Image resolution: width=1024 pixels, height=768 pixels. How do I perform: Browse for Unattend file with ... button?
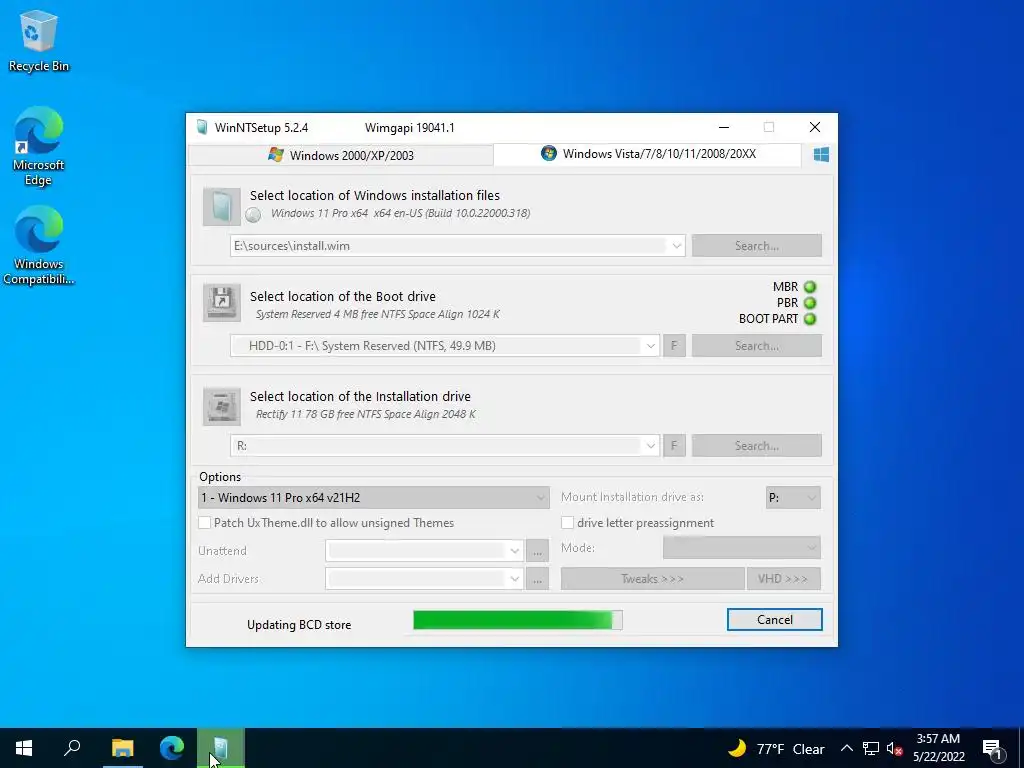pos(537,551)
